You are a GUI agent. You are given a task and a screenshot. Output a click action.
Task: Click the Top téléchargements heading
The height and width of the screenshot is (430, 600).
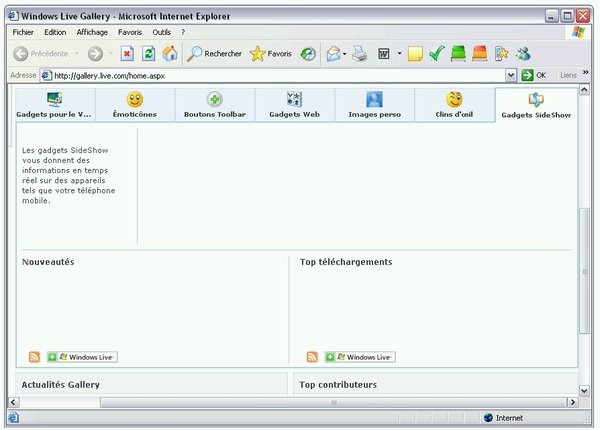(x=346, y=262)
